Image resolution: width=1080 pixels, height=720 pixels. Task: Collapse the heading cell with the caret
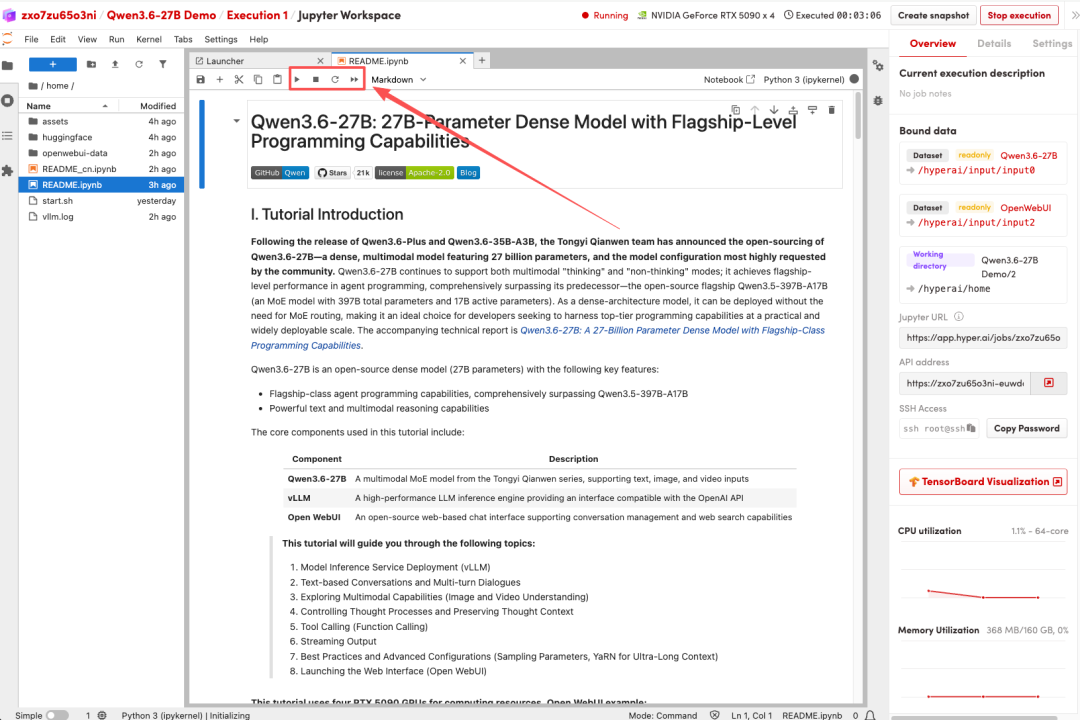237,121
